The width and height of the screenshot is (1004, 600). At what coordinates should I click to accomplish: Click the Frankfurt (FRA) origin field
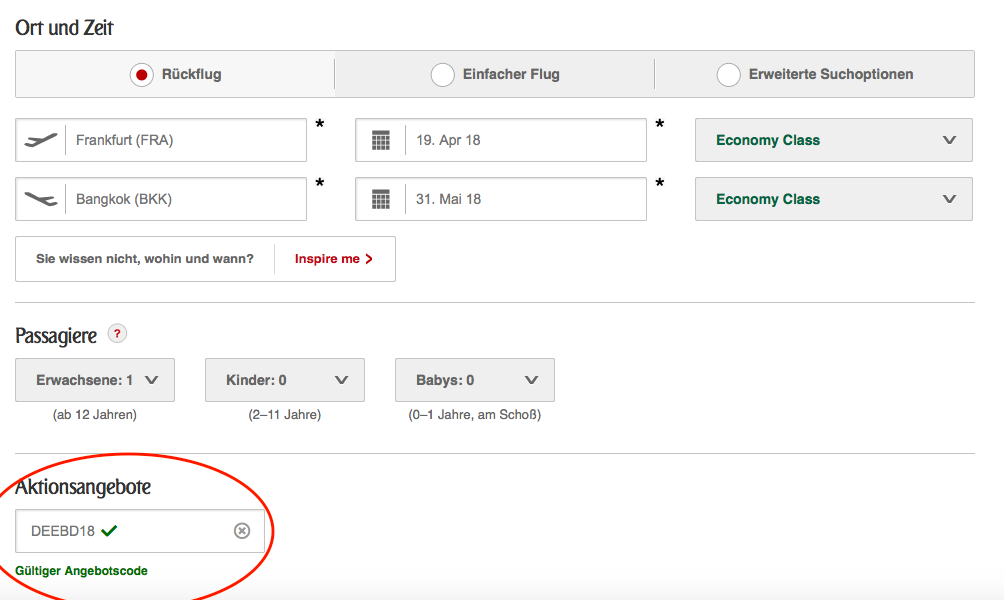(185, 140)
